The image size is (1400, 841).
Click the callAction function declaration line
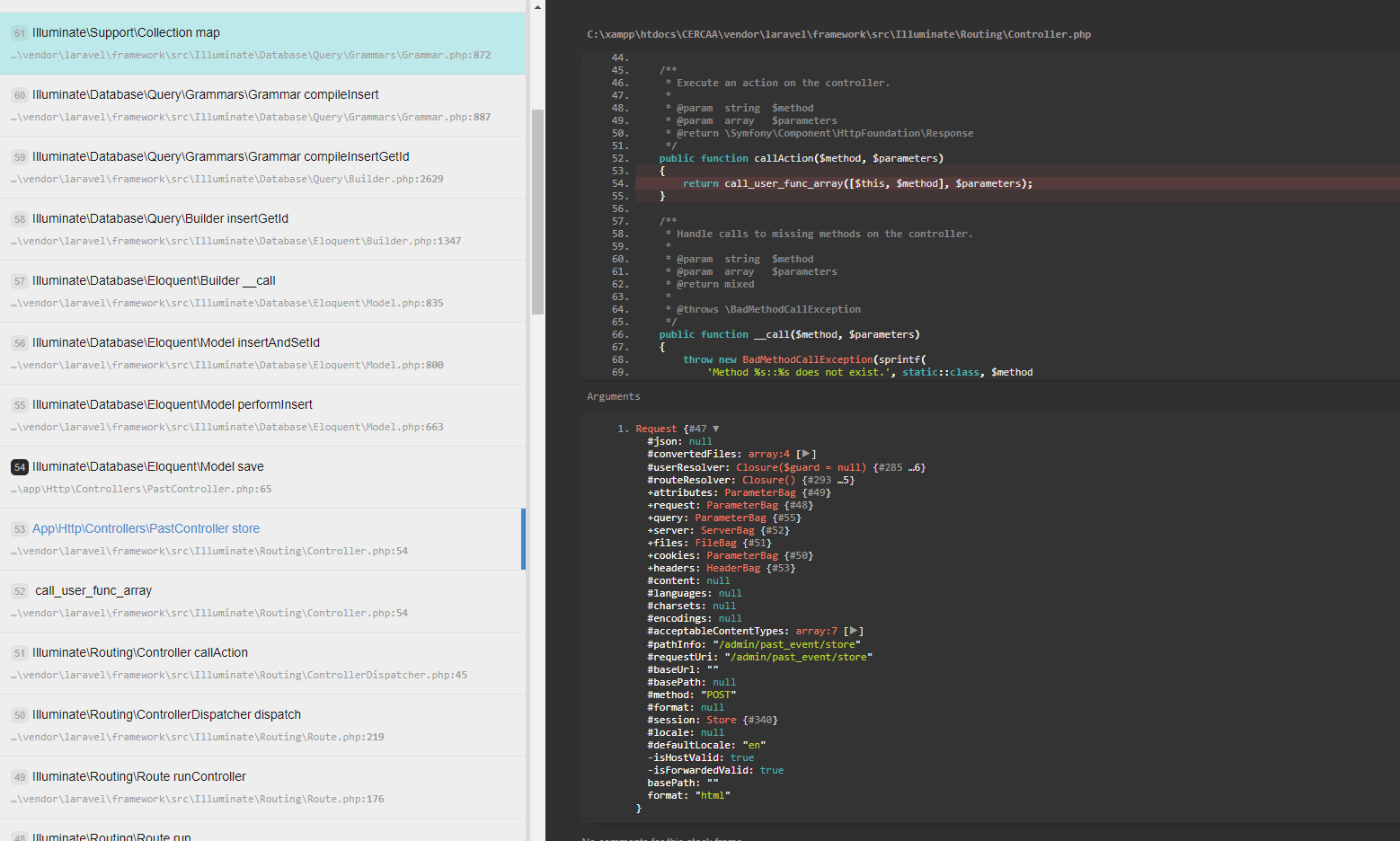coord(801,158)
